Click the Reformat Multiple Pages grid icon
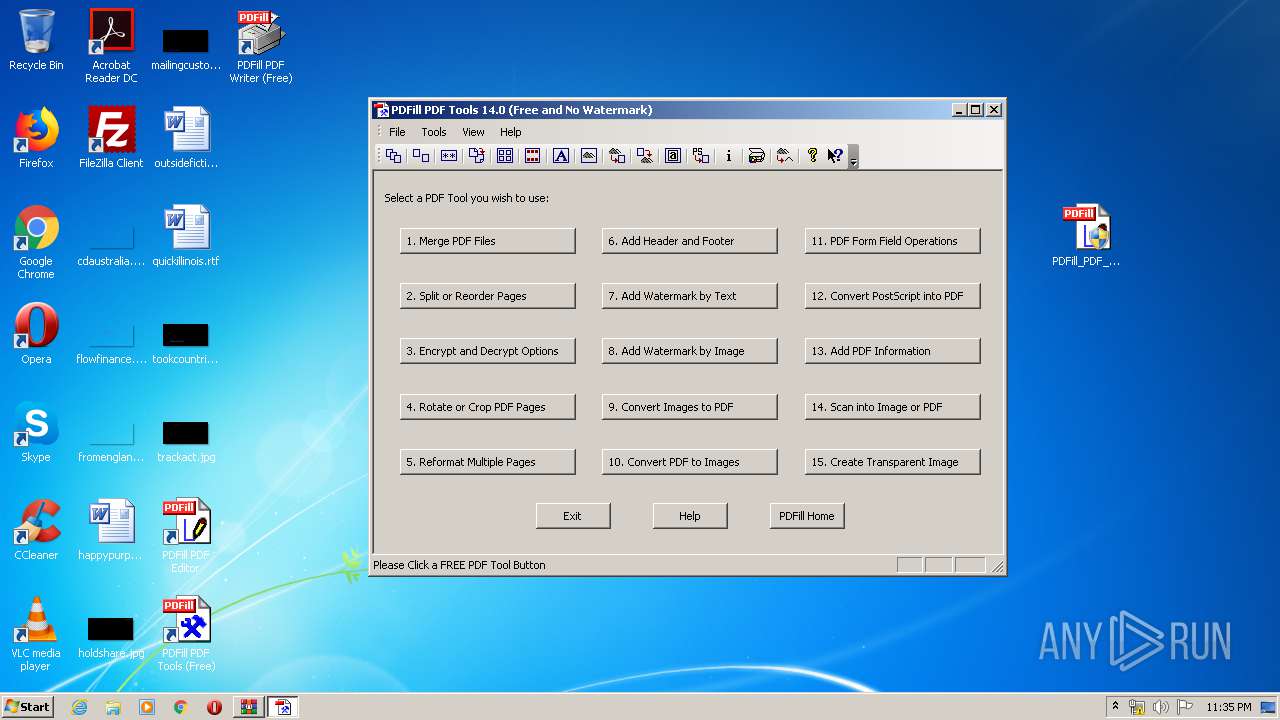 pyautogui.click(x=505, y=156)
